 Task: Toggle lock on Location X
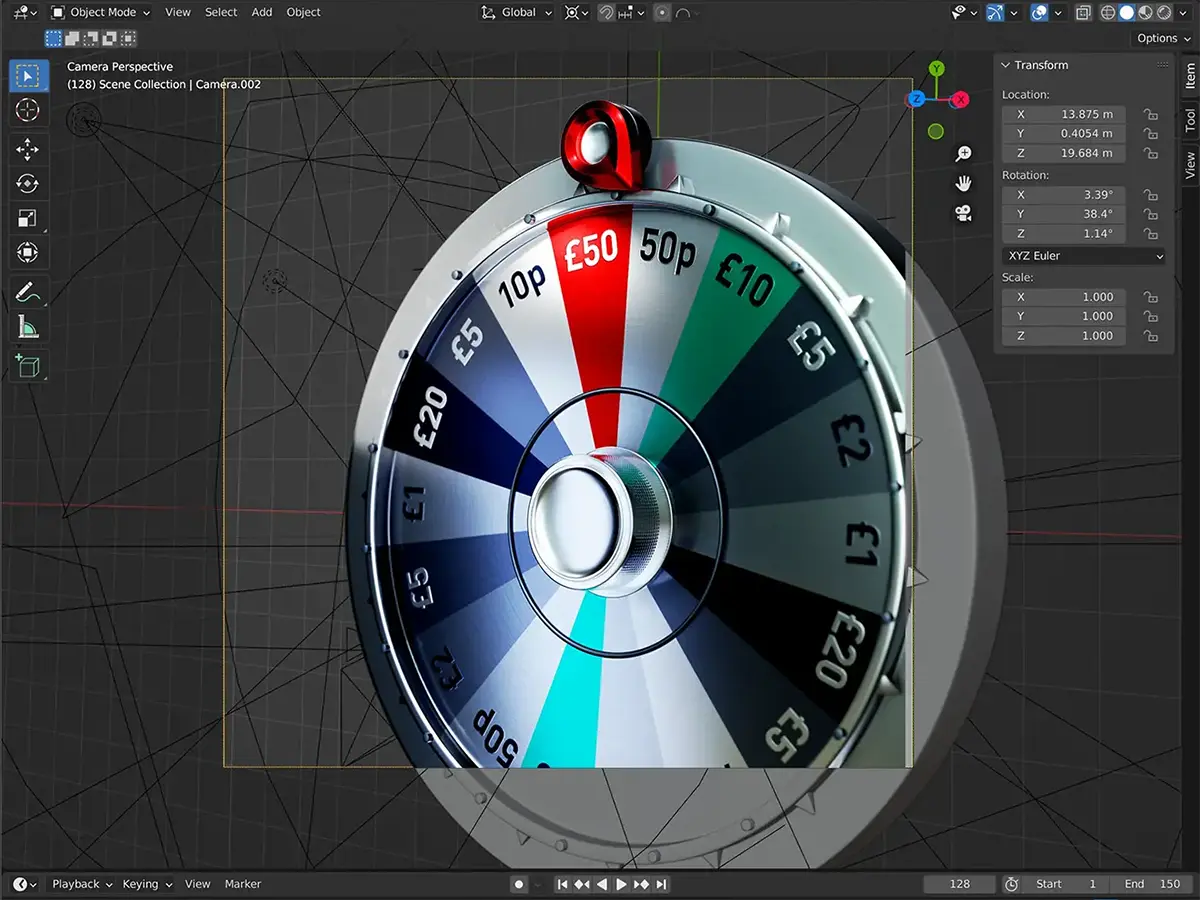coord(1151,115)
